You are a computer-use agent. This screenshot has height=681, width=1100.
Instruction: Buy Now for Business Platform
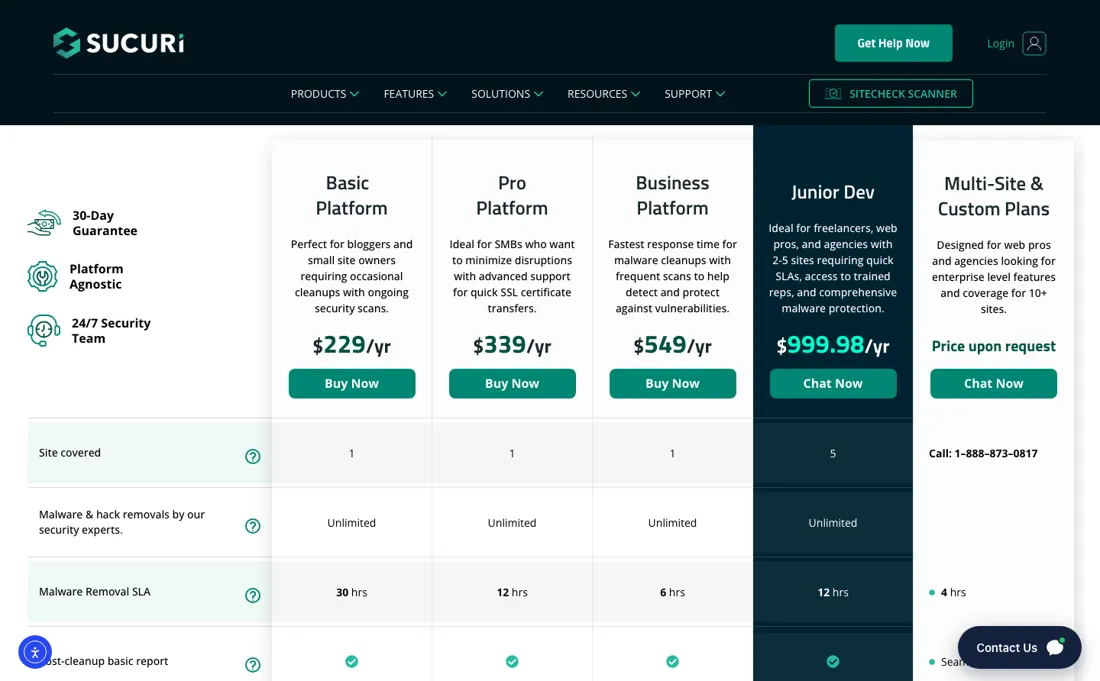tap(672, 384)
